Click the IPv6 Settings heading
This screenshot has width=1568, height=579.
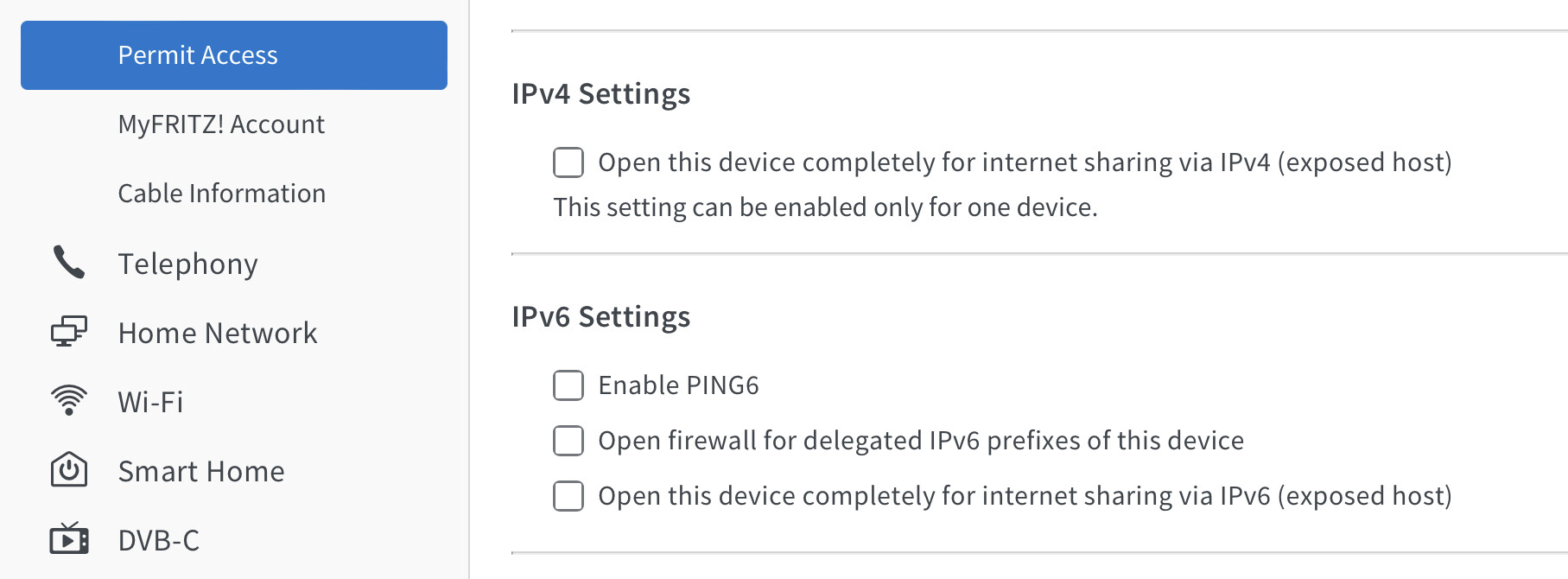601,316
